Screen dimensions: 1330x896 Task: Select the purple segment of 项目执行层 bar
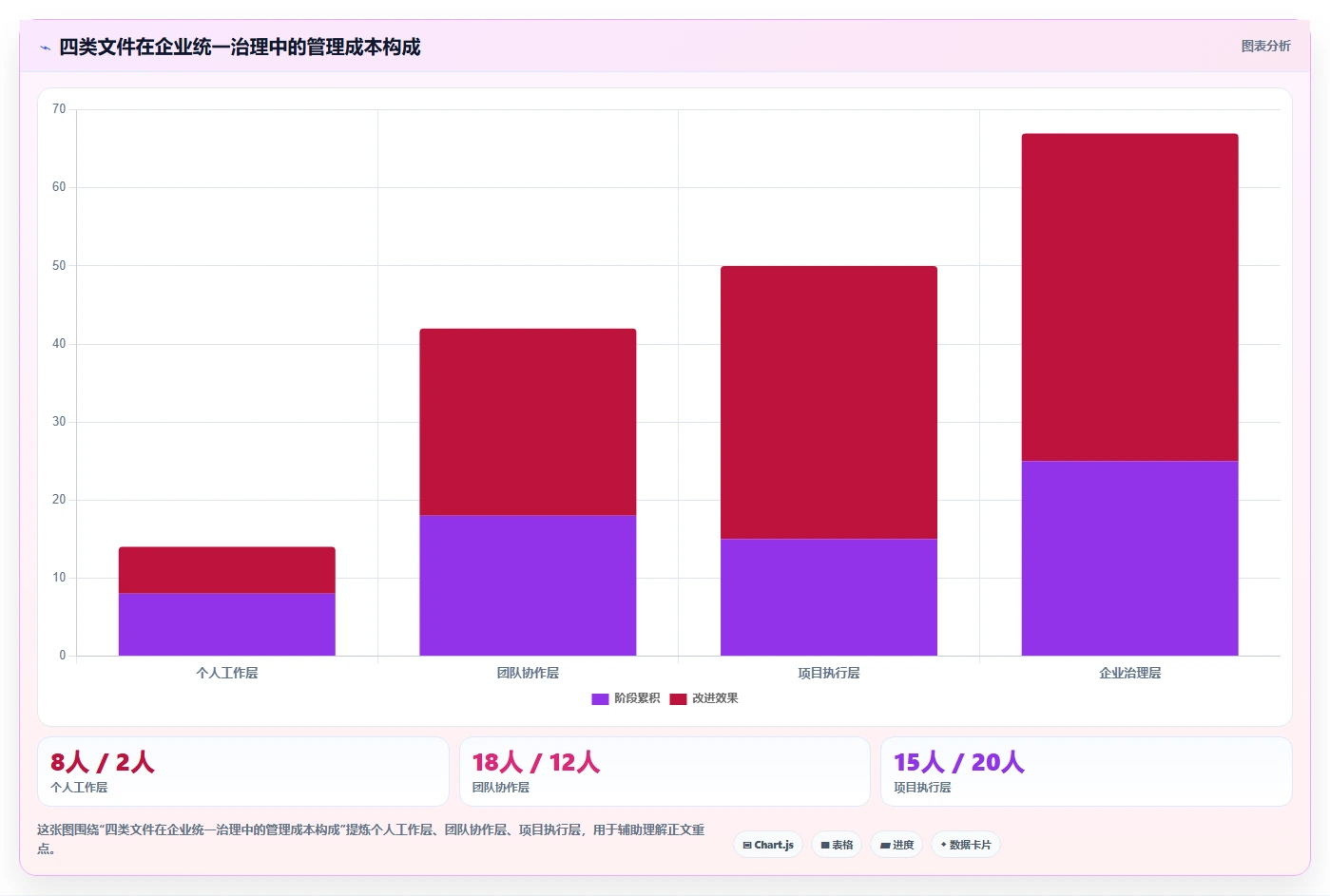(829, 597)
